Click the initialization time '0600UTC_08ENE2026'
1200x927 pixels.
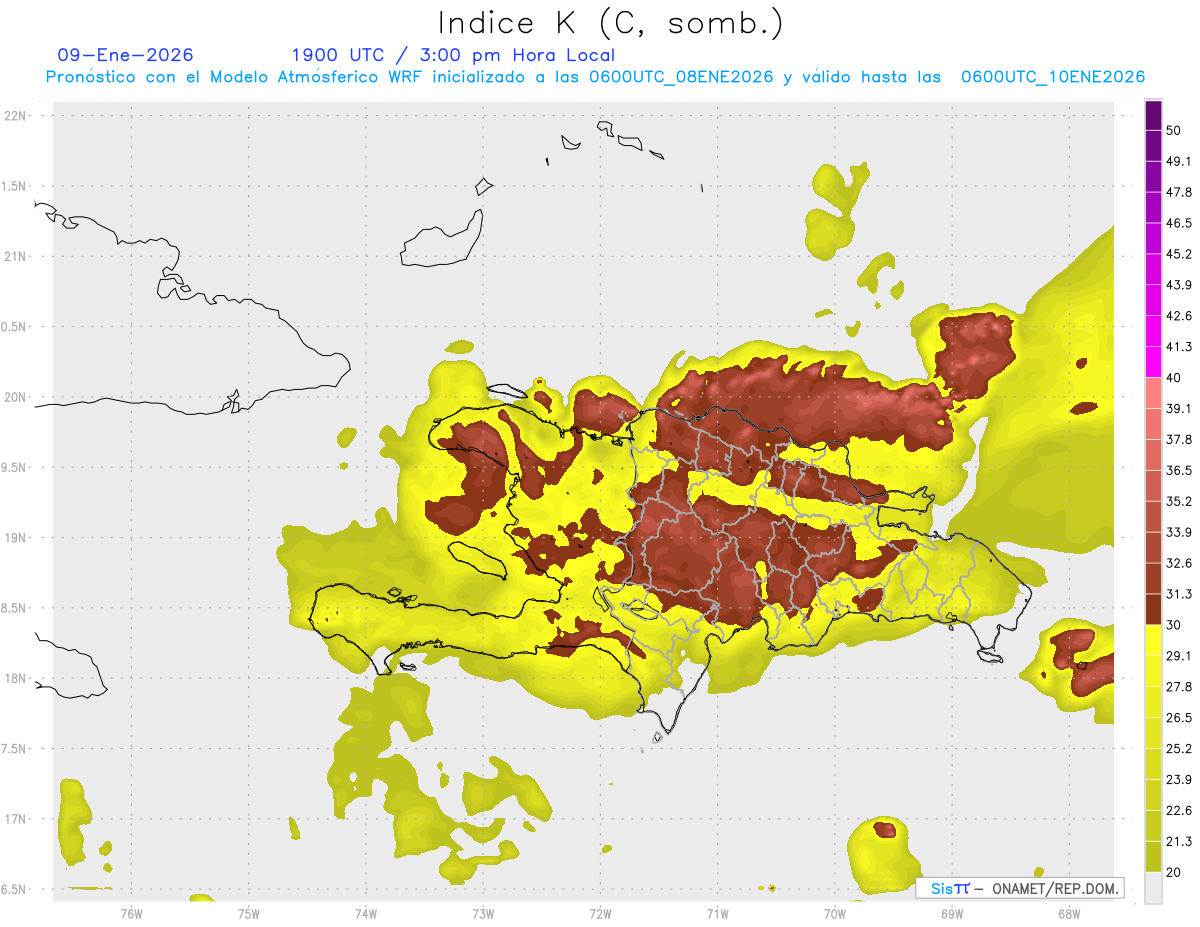tap(681, 77)
